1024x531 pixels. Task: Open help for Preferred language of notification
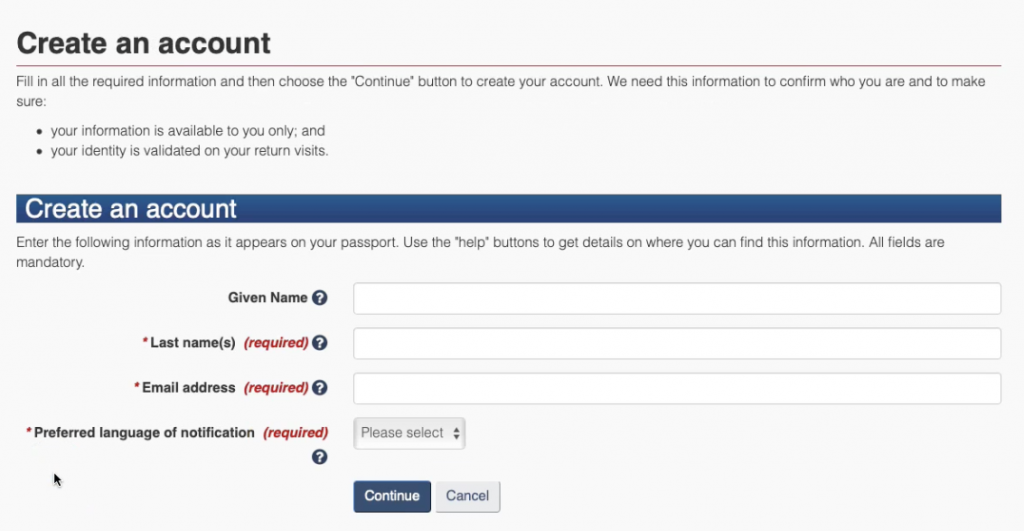pos(320,457)
